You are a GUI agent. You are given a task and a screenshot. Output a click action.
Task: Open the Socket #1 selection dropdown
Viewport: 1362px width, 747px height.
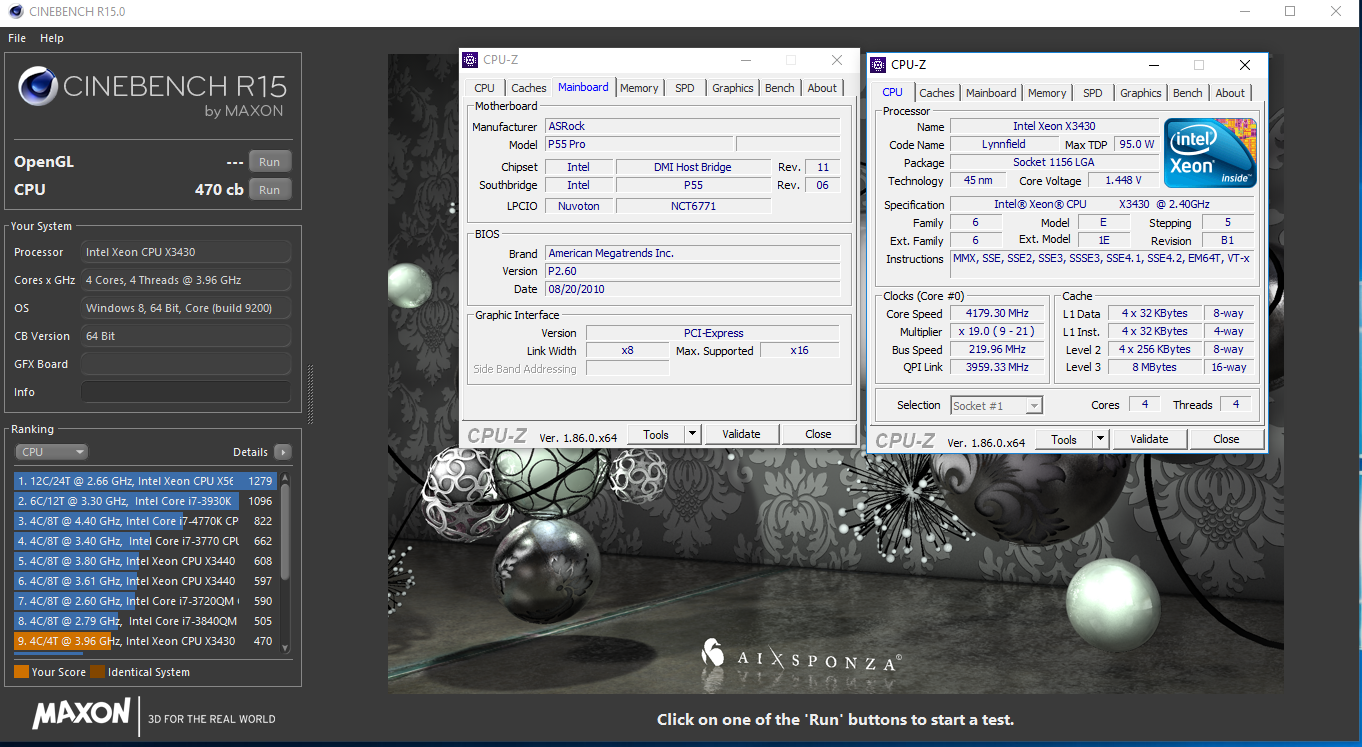pyautogui.click(x=996, y=405)
